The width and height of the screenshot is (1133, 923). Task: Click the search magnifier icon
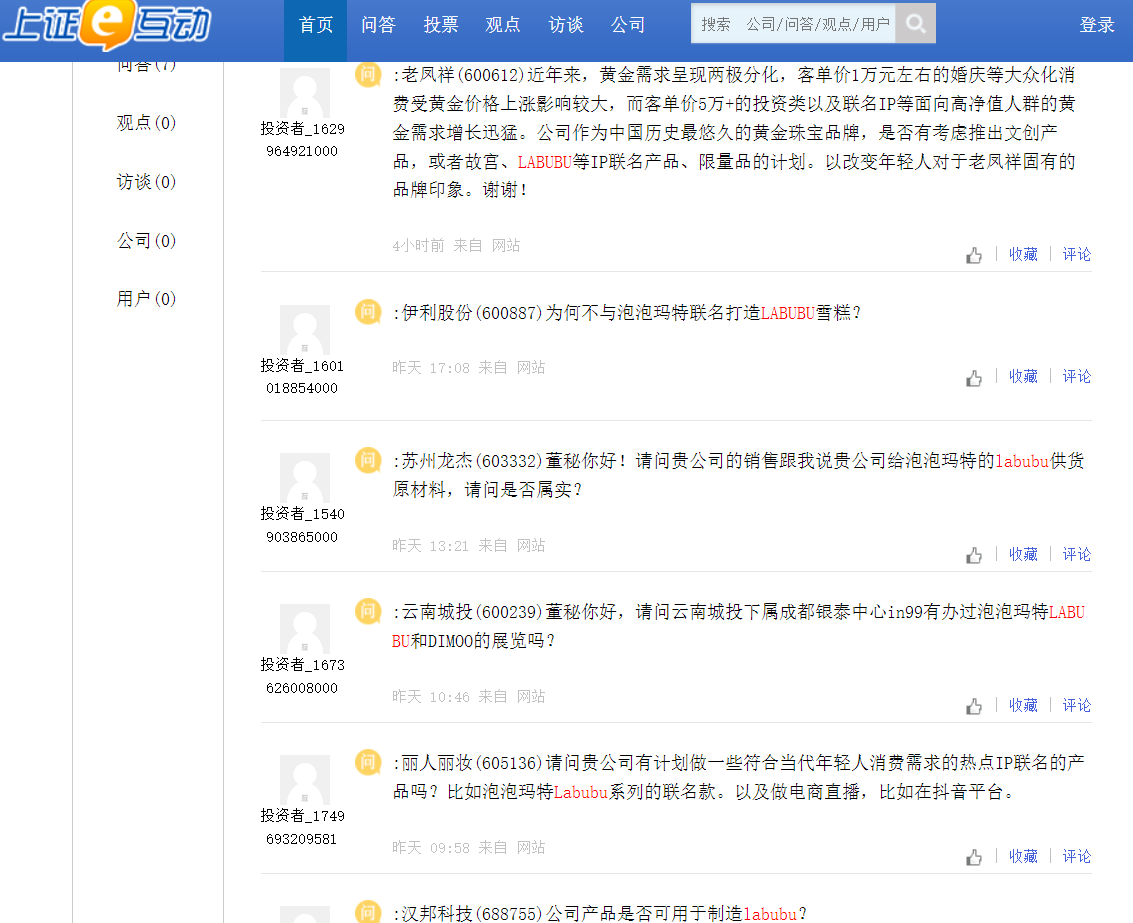(915, 24)
